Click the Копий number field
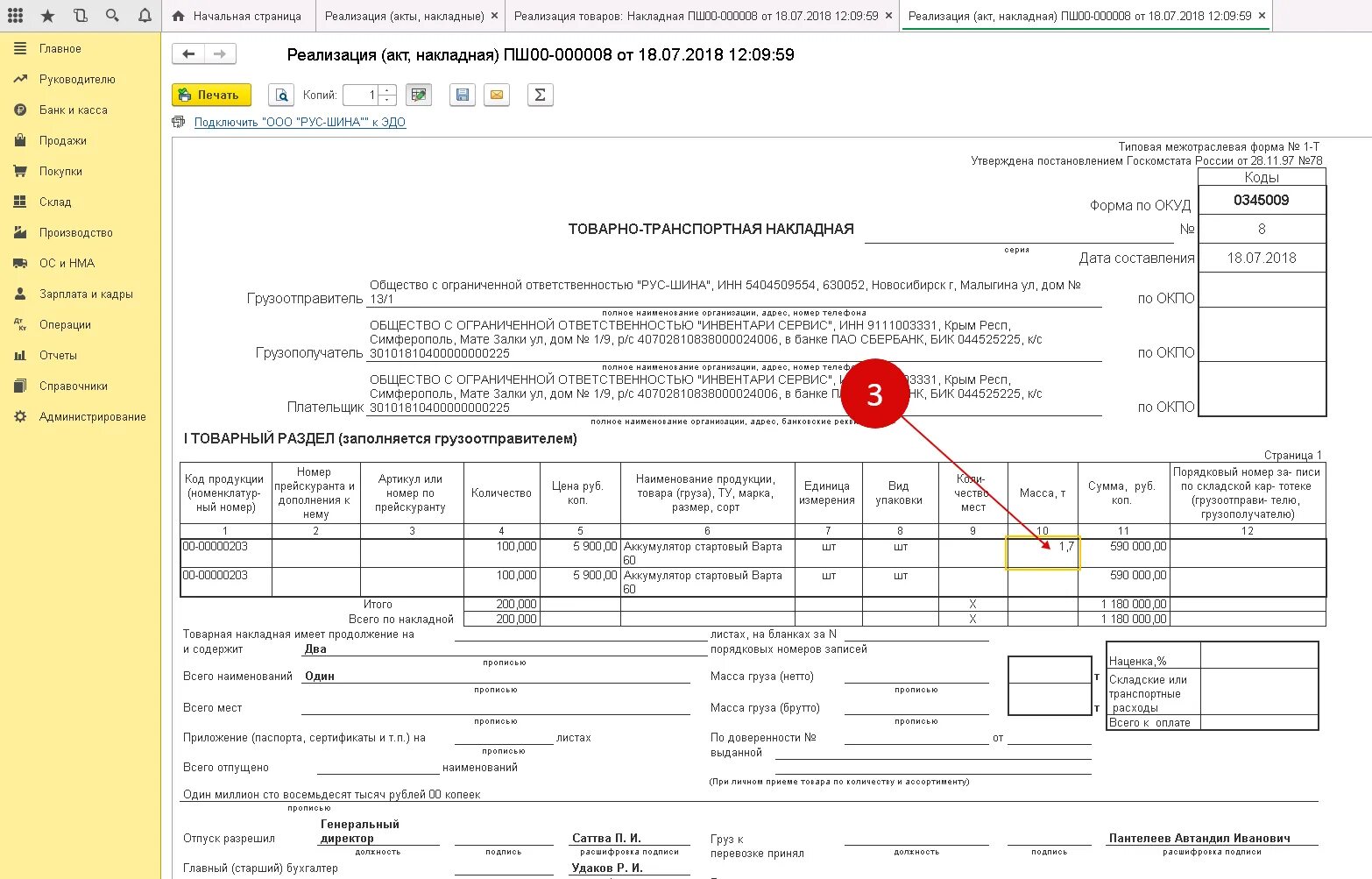Viewport: 1372px width, 879px height. pos(360,95)
